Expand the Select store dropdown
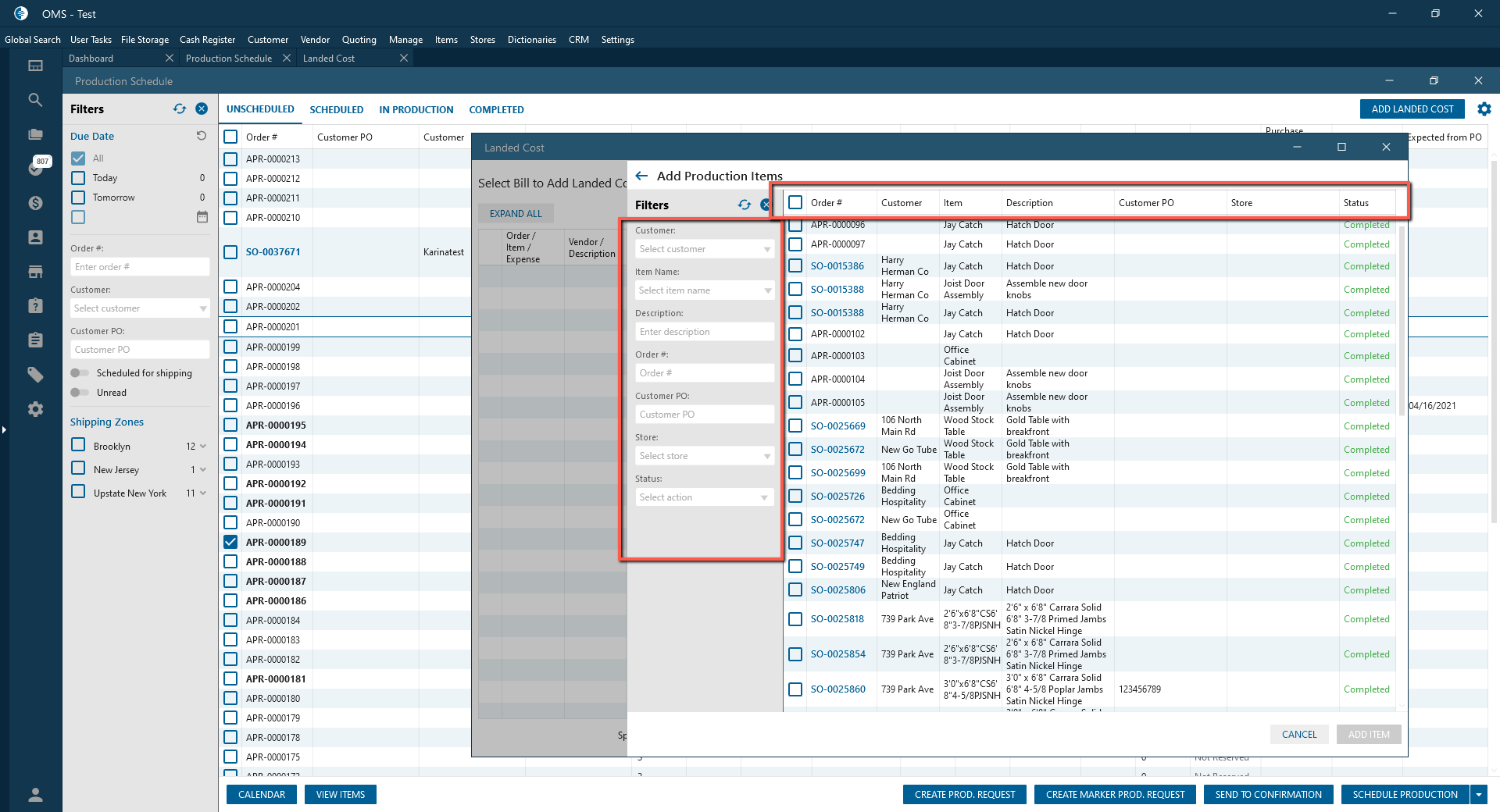 [704, 456]
